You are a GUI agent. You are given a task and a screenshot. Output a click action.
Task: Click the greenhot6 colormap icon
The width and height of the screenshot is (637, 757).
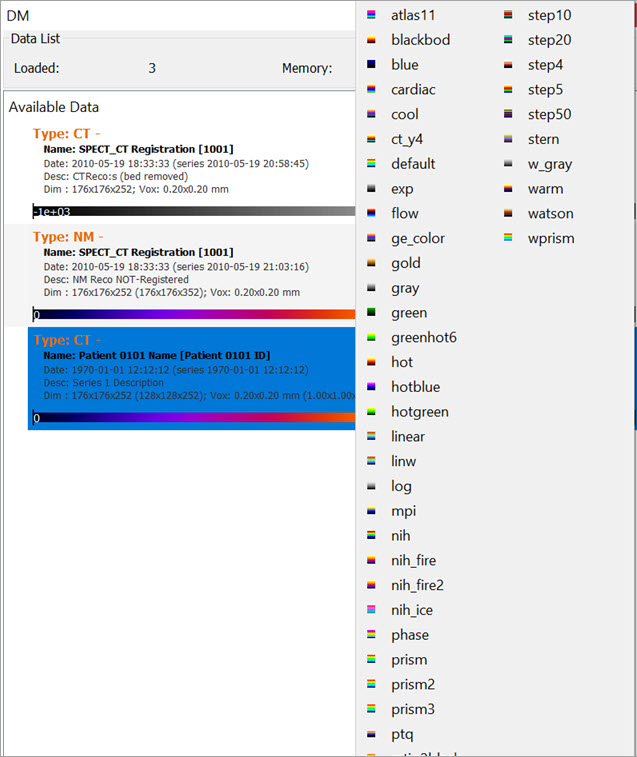[x=372, y=338]
